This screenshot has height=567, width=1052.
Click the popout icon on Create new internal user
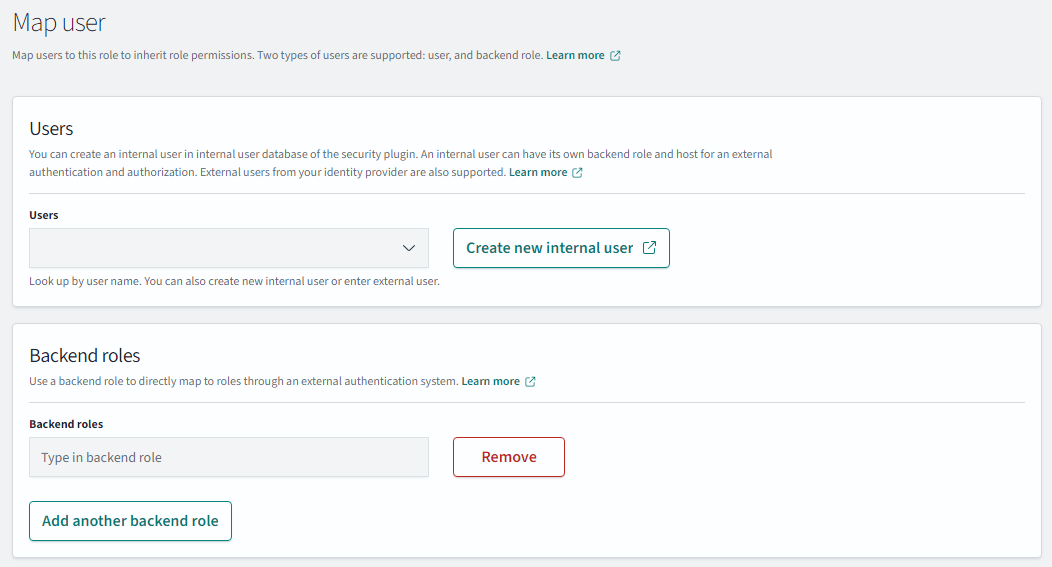(x=649, y=248)
